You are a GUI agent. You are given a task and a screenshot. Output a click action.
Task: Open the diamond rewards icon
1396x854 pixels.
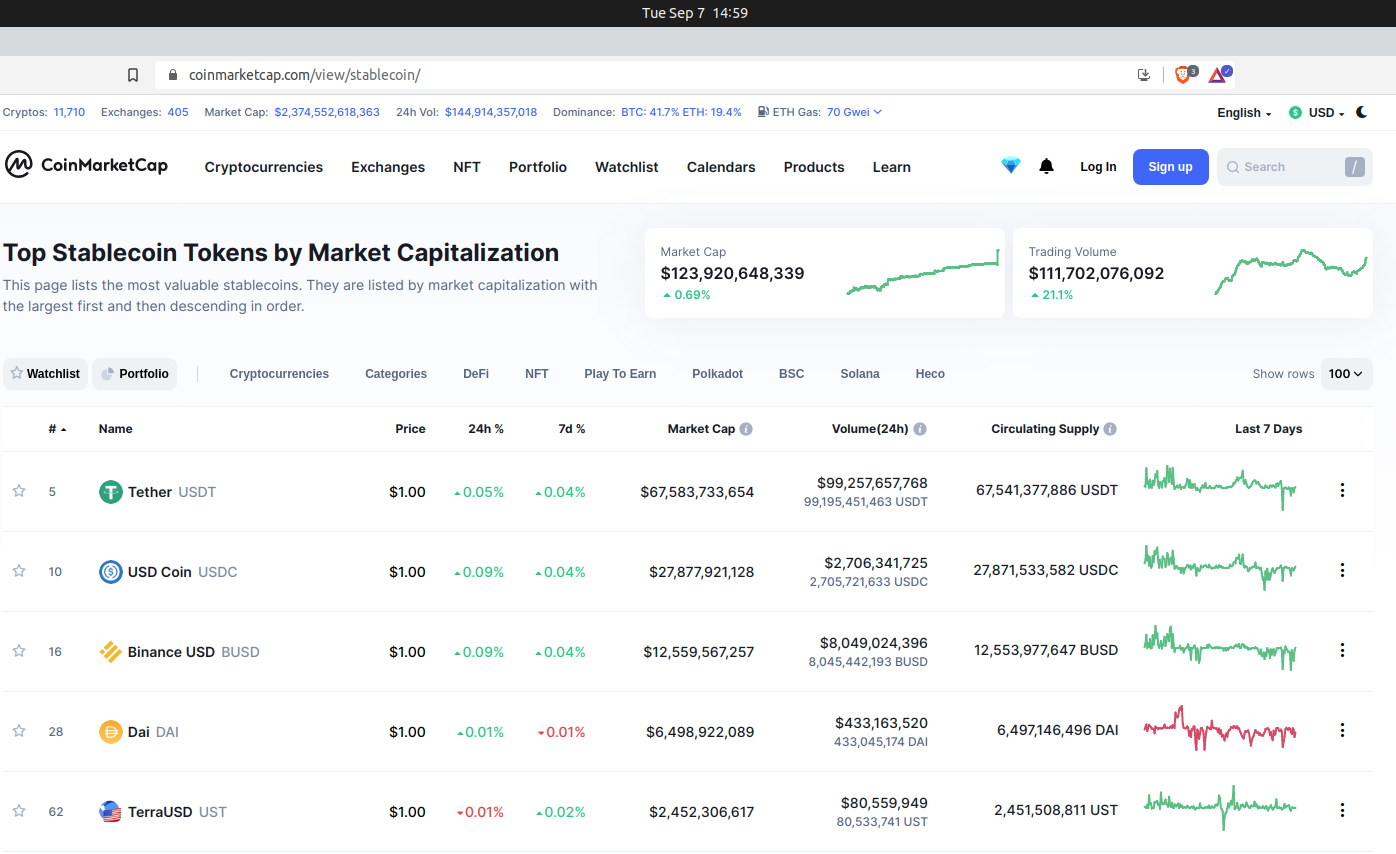coord(1011,166)
